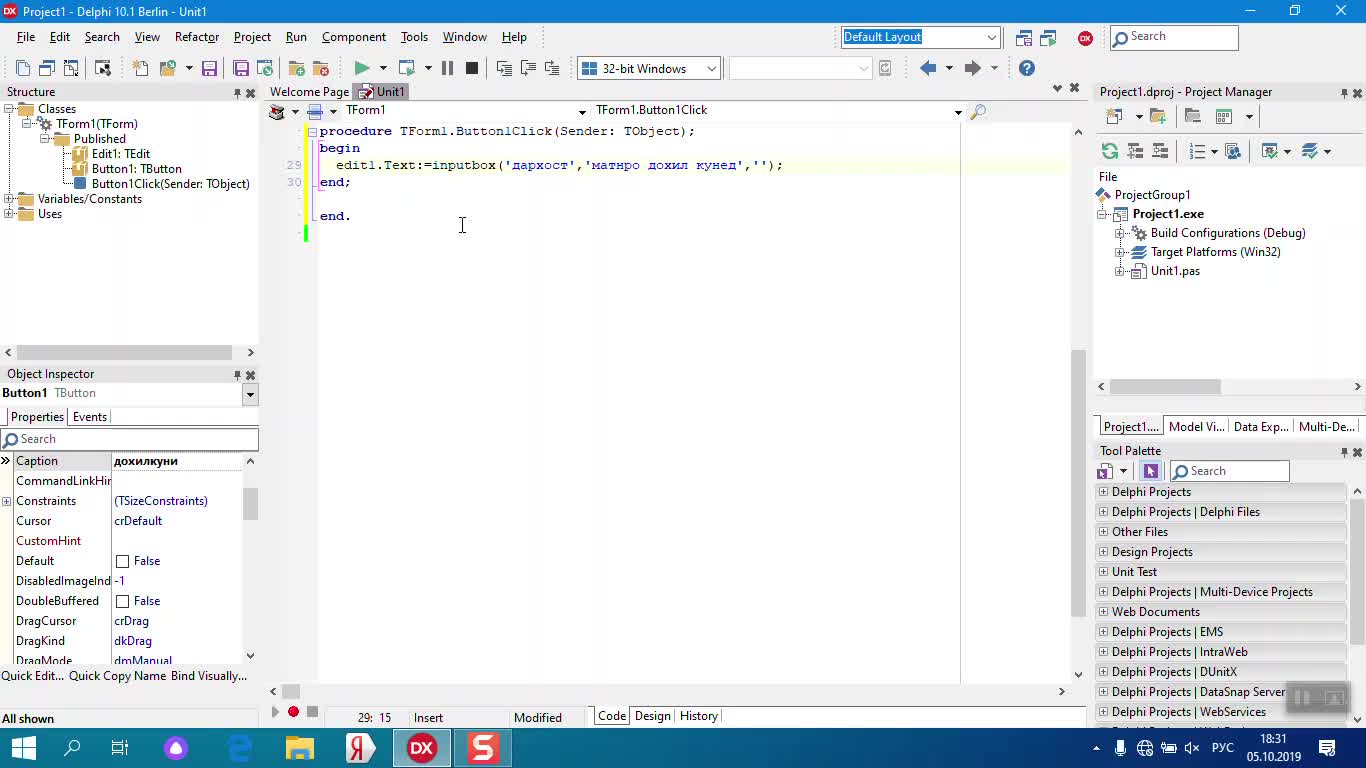Pin the Tool Palette panel
The width and height of the screenshot is (1366, 768).
[x=1344, y=452]
